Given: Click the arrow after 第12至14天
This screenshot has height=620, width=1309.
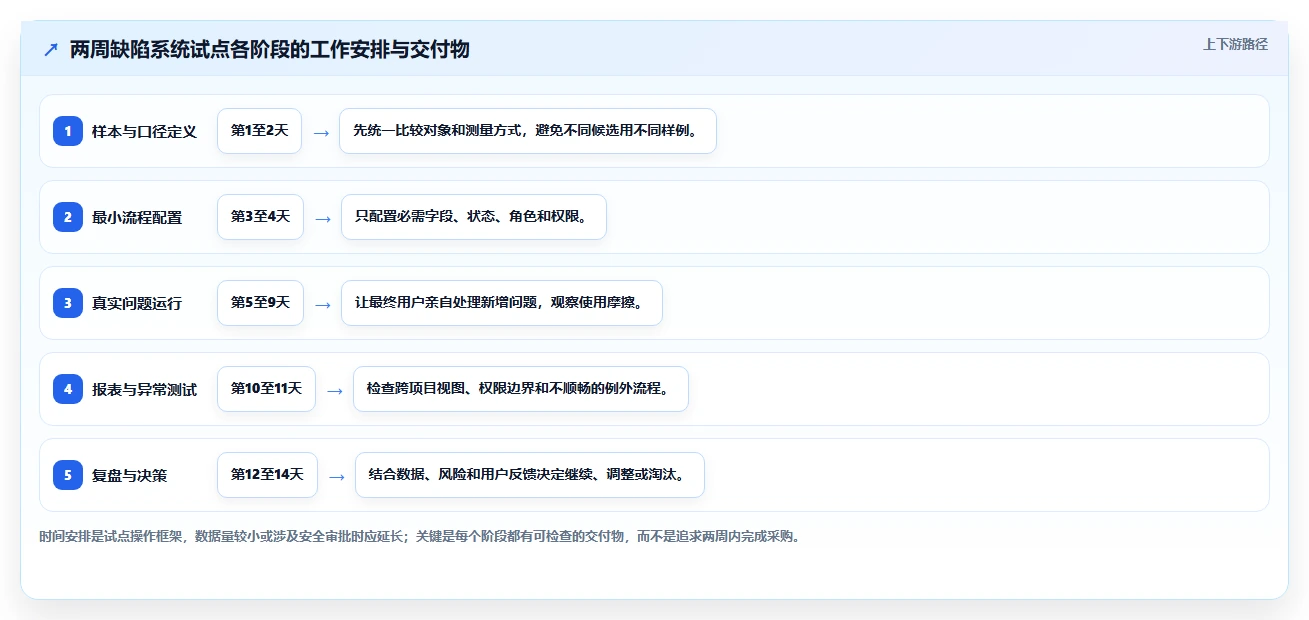Looking at the screenshot, I should (336, 476).
